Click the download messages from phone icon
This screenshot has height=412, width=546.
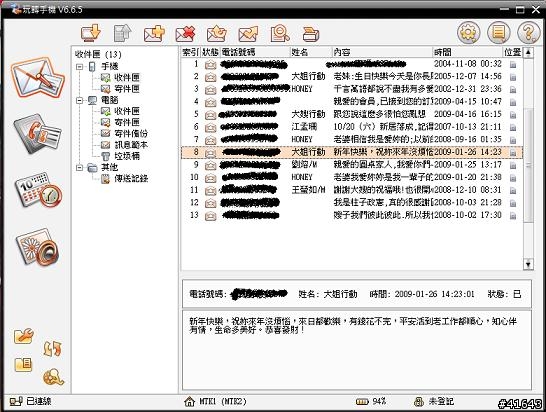(91, 33)
